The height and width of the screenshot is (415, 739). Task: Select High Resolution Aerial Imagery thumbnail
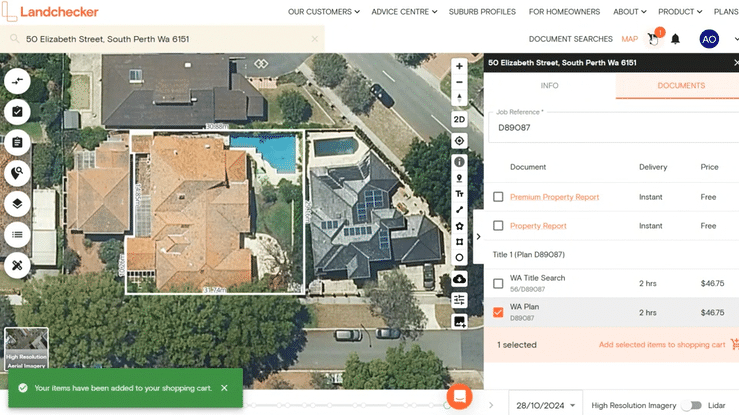click(26, 348)
